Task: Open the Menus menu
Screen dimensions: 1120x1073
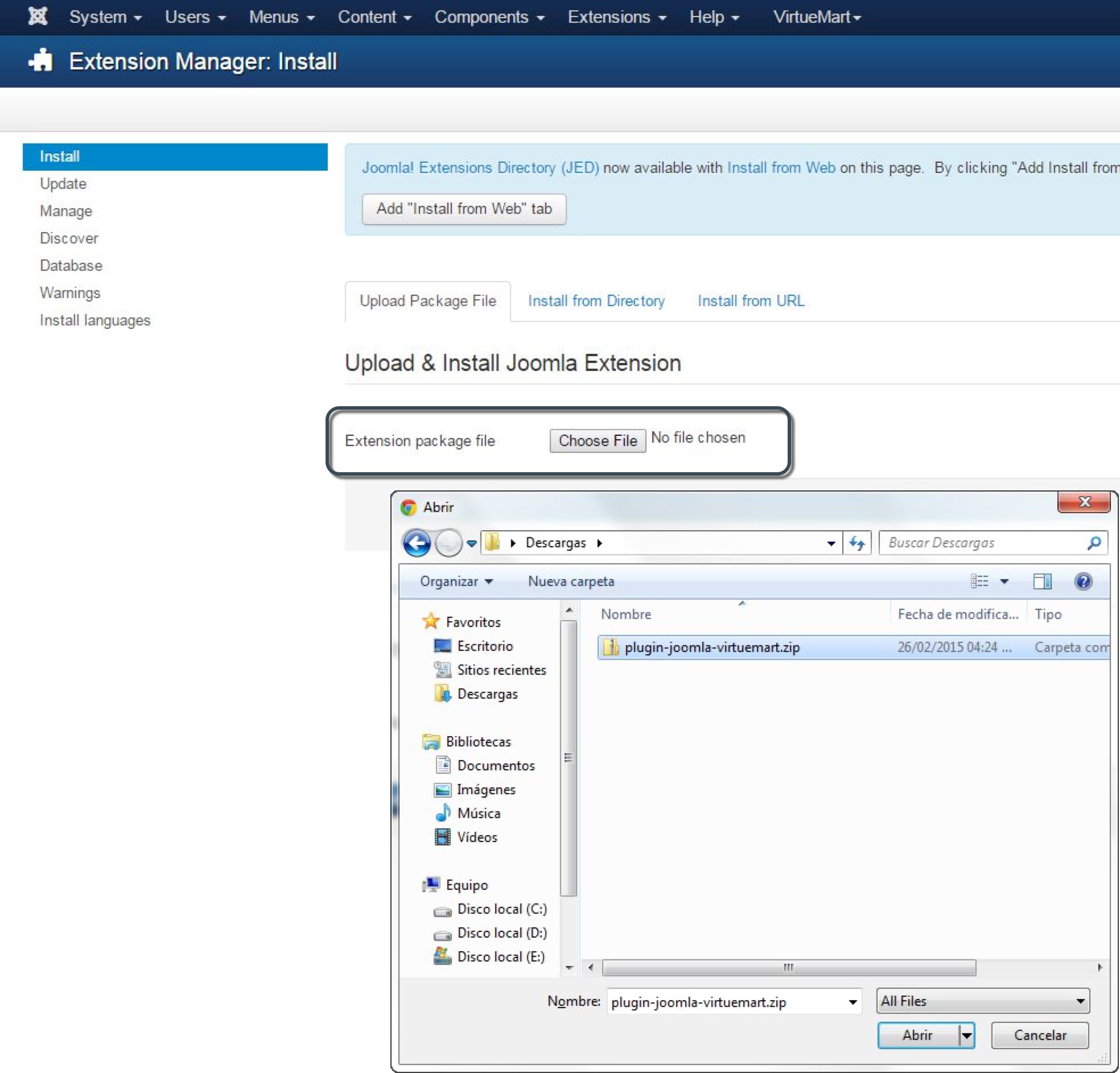Action: point(282,16)
